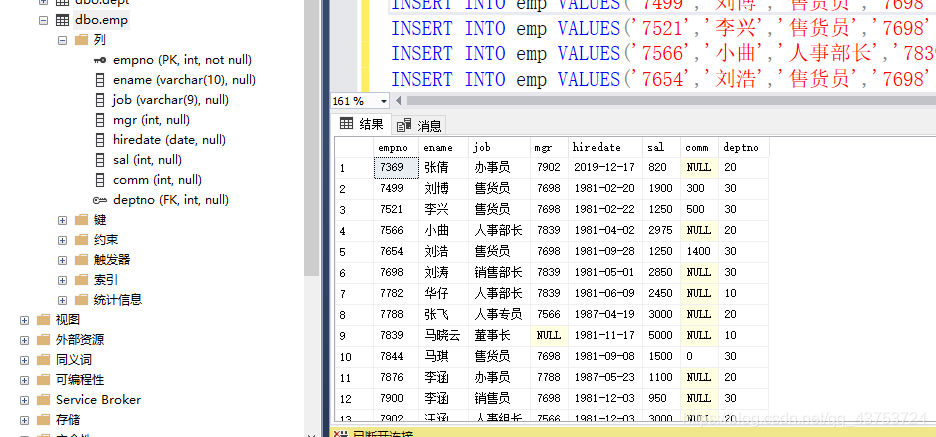Image resolution: width=936 pixels, height=437 pixels.
Task: Collapse the 列 columns folder
Action: [63, 40]
